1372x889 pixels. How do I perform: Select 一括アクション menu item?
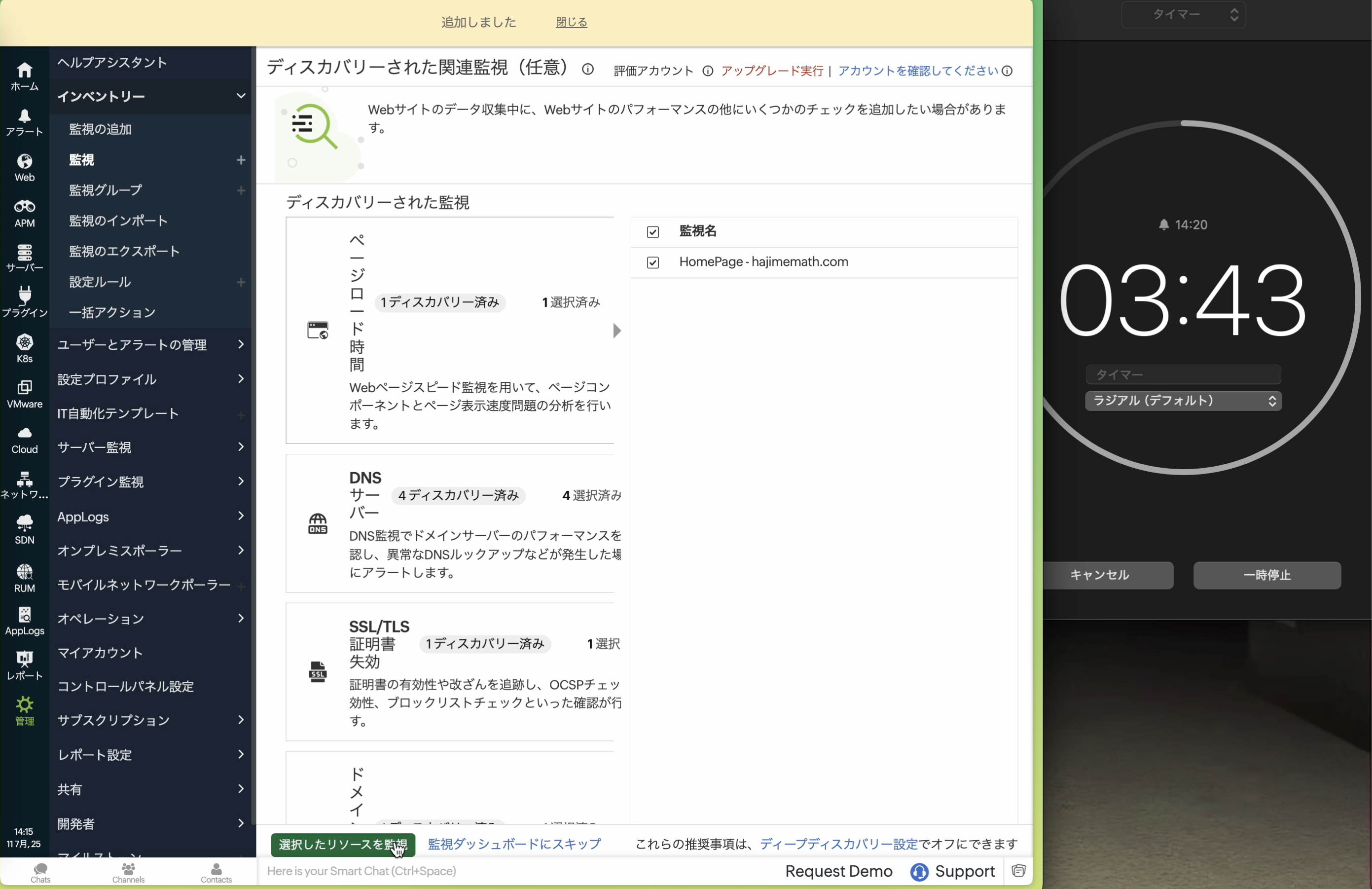tap(112, 312)
